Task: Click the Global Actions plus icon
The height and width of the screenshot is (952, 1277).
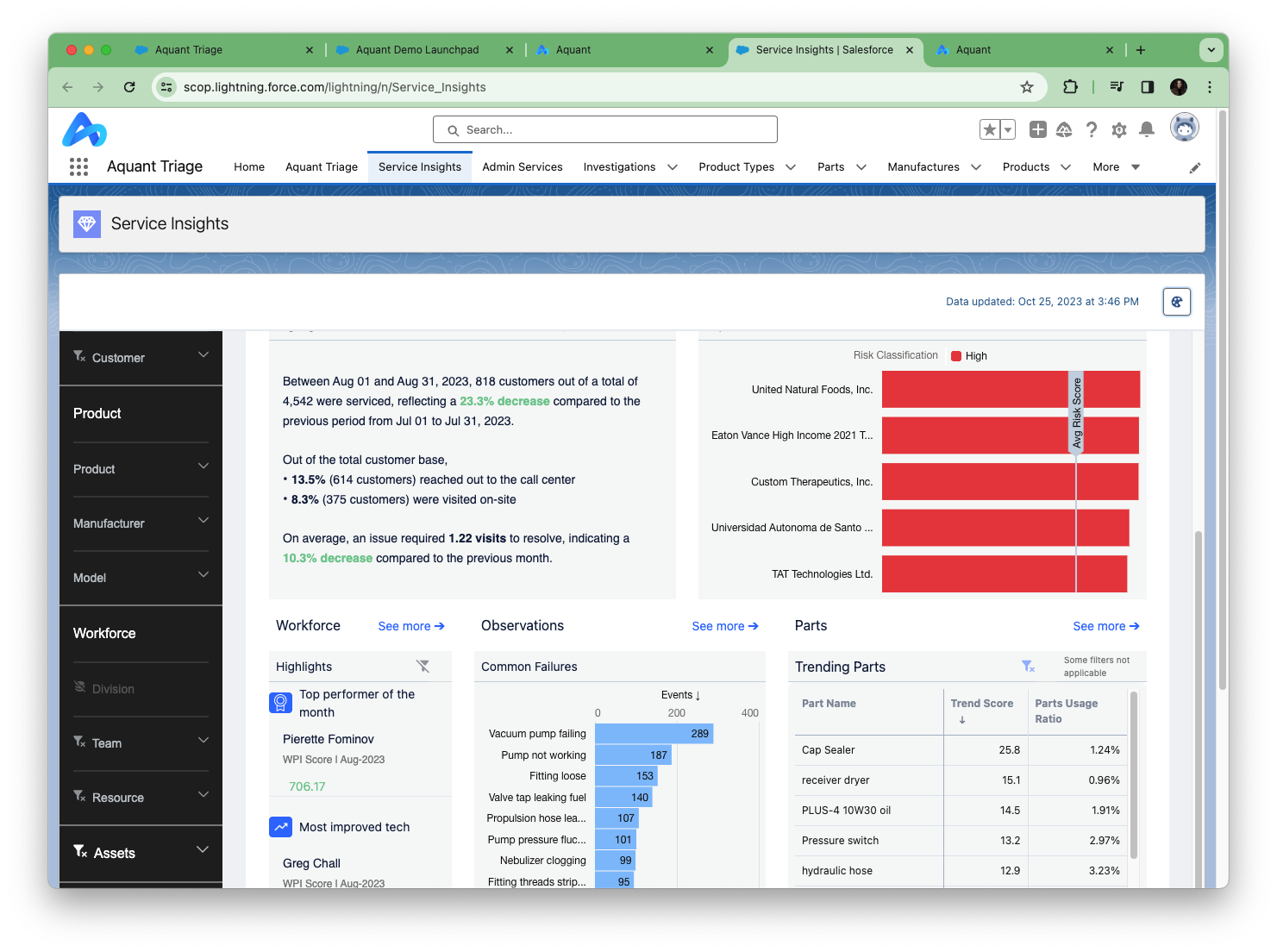Action: (1038, 129)
